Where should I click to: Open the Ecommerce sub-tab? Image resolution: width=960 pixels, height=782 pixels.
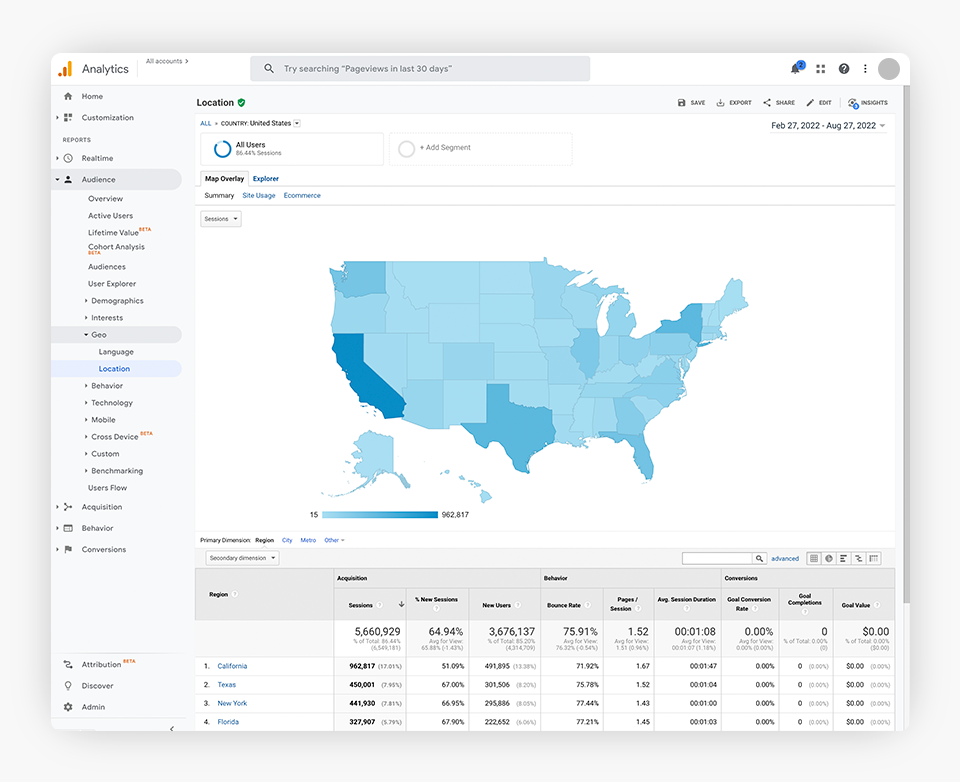[x=302, y=196]
